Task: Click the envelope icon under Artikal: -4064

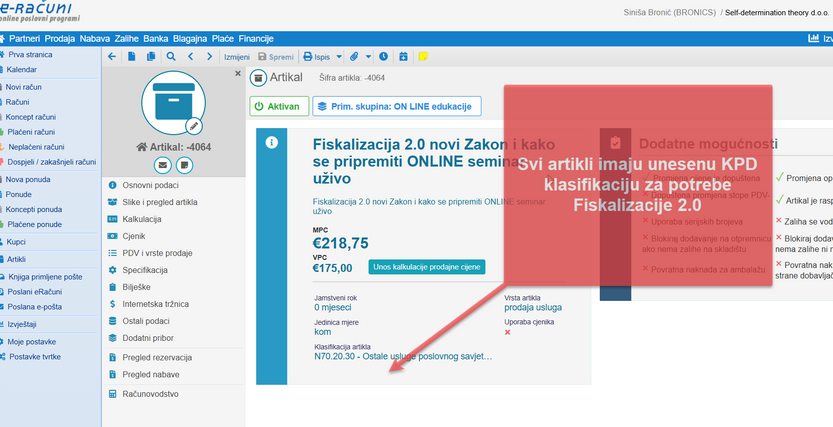Action: (x=163, y=165)
